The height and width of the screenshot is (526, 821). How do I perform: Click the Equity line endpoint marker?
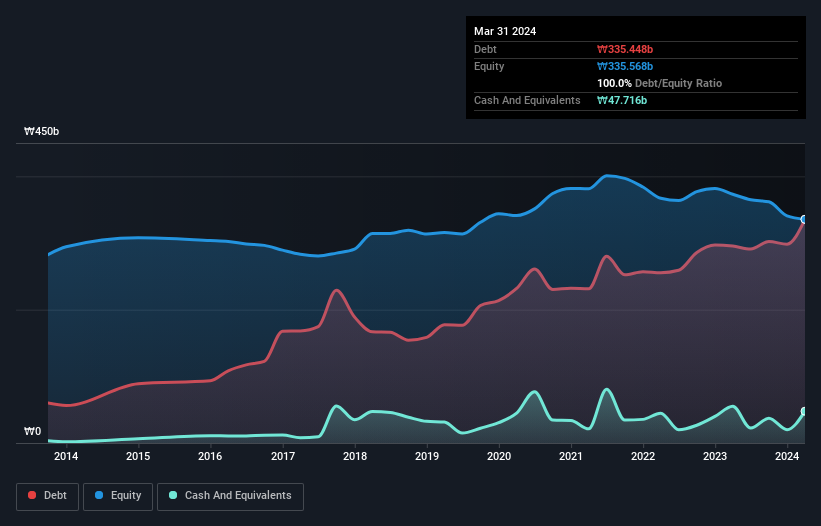804,219
